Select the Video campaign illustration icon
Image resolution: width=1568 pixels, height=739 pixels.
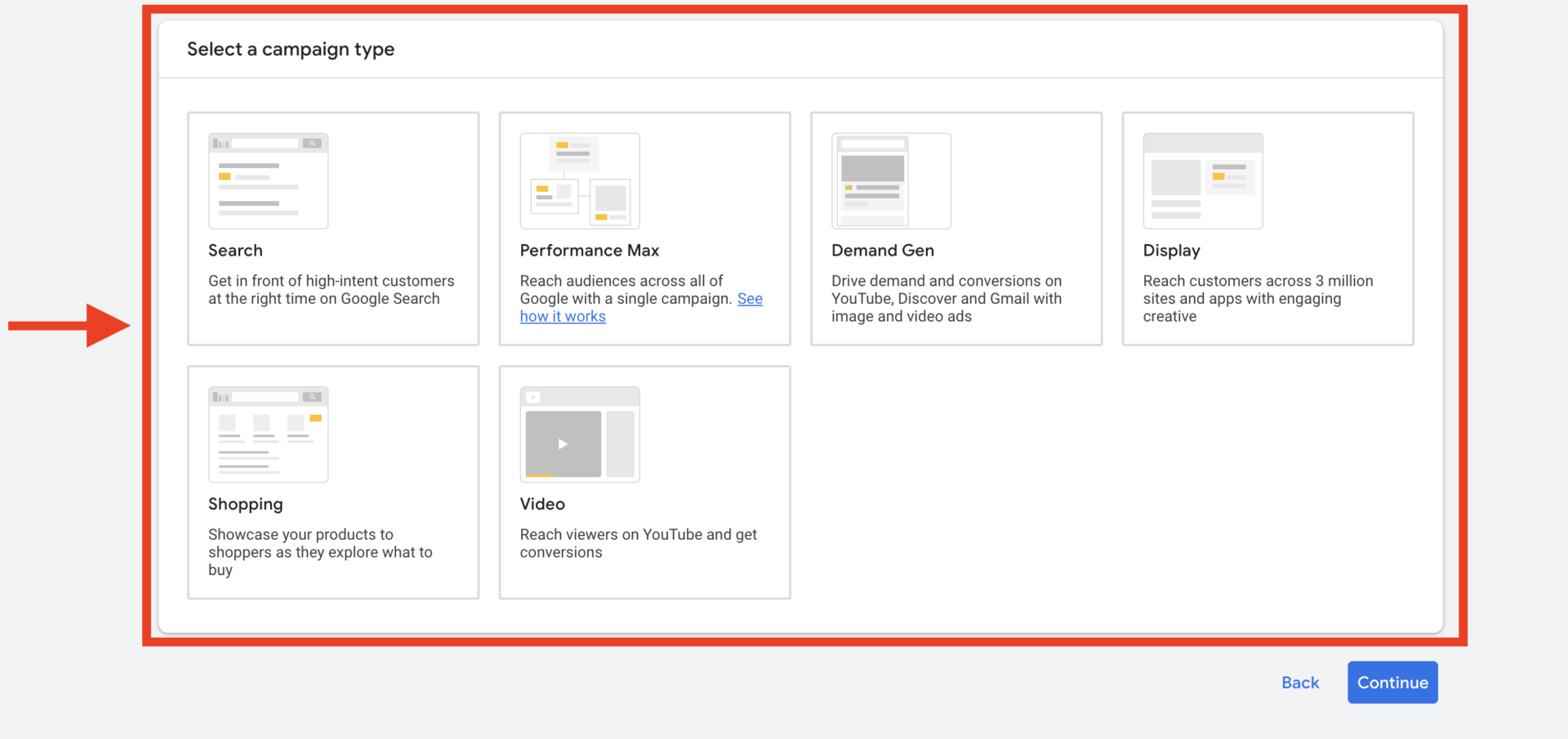click(580, 434)
